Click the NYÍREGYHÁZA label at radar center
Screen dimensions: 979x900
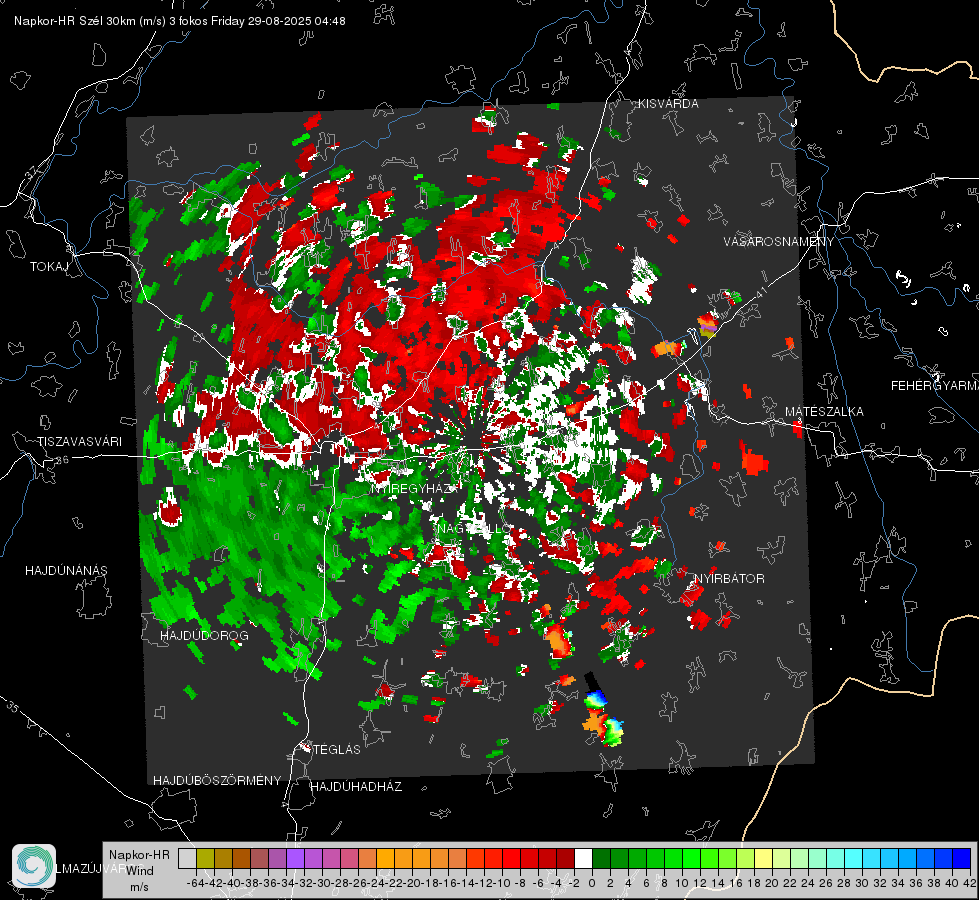click(417, 488)
